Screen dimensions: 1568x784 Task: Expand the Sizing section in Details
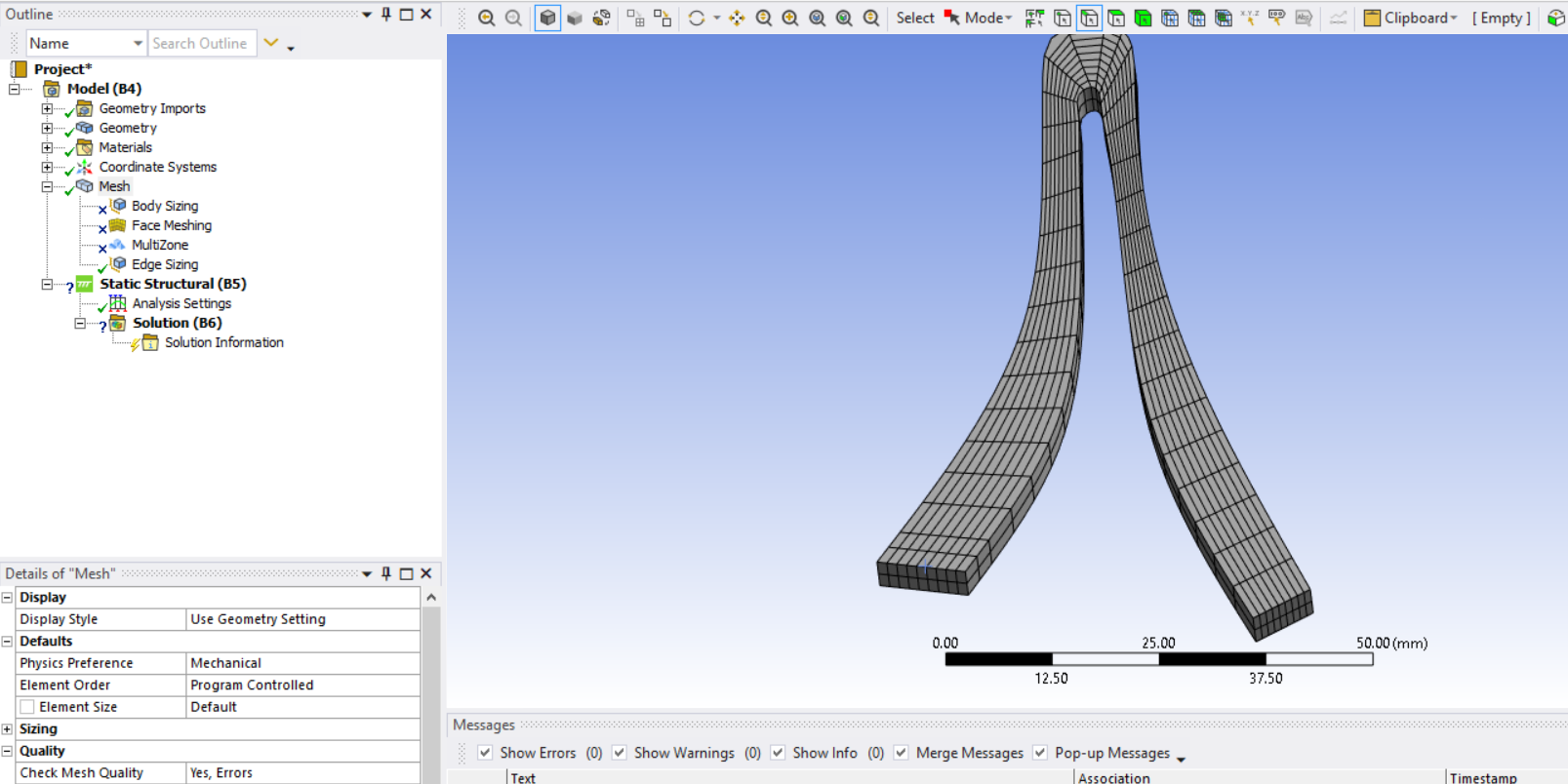pos(8,729)
